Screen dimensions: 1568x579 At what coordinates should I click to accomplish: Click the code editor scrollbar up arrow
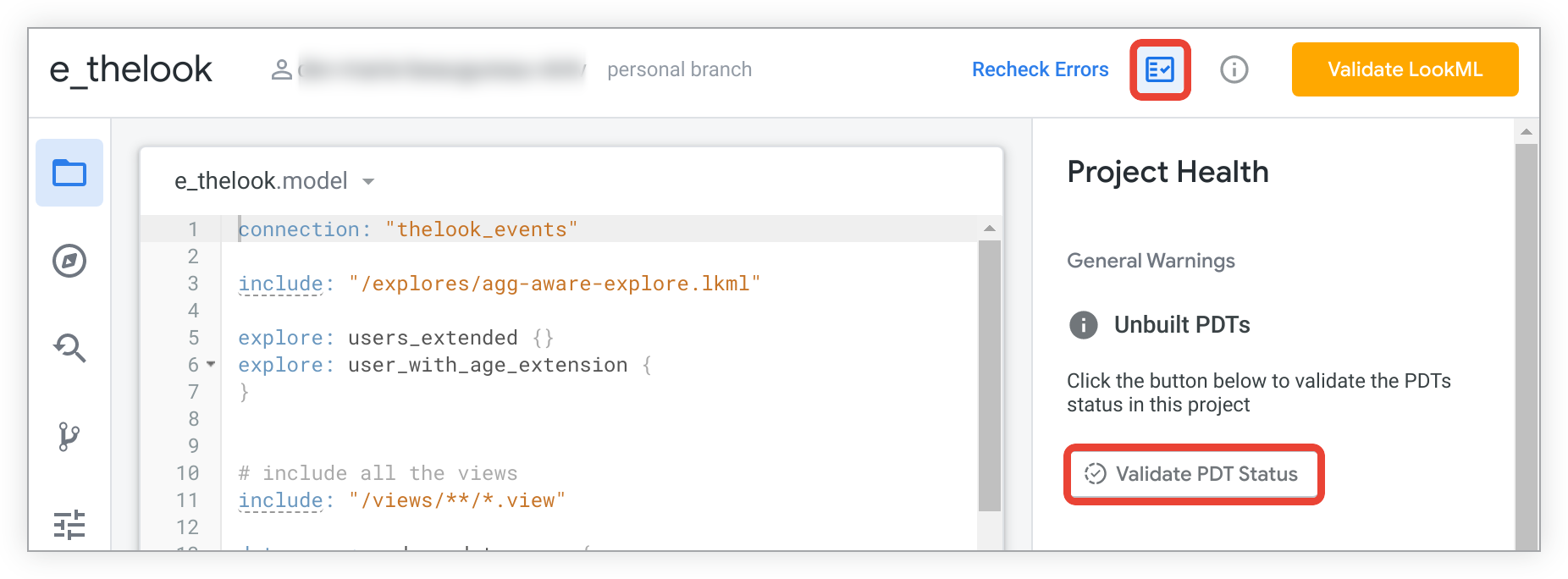pos(989,229)
